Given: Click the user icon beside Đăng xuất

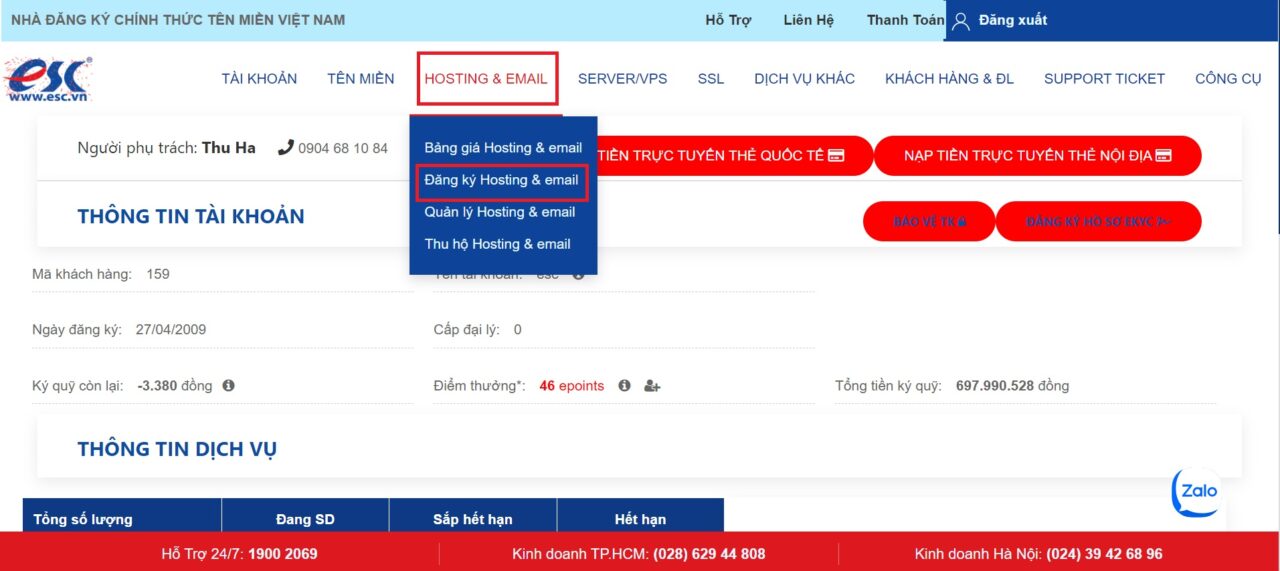Looking at the screenshot, I should tap(961, 21).
